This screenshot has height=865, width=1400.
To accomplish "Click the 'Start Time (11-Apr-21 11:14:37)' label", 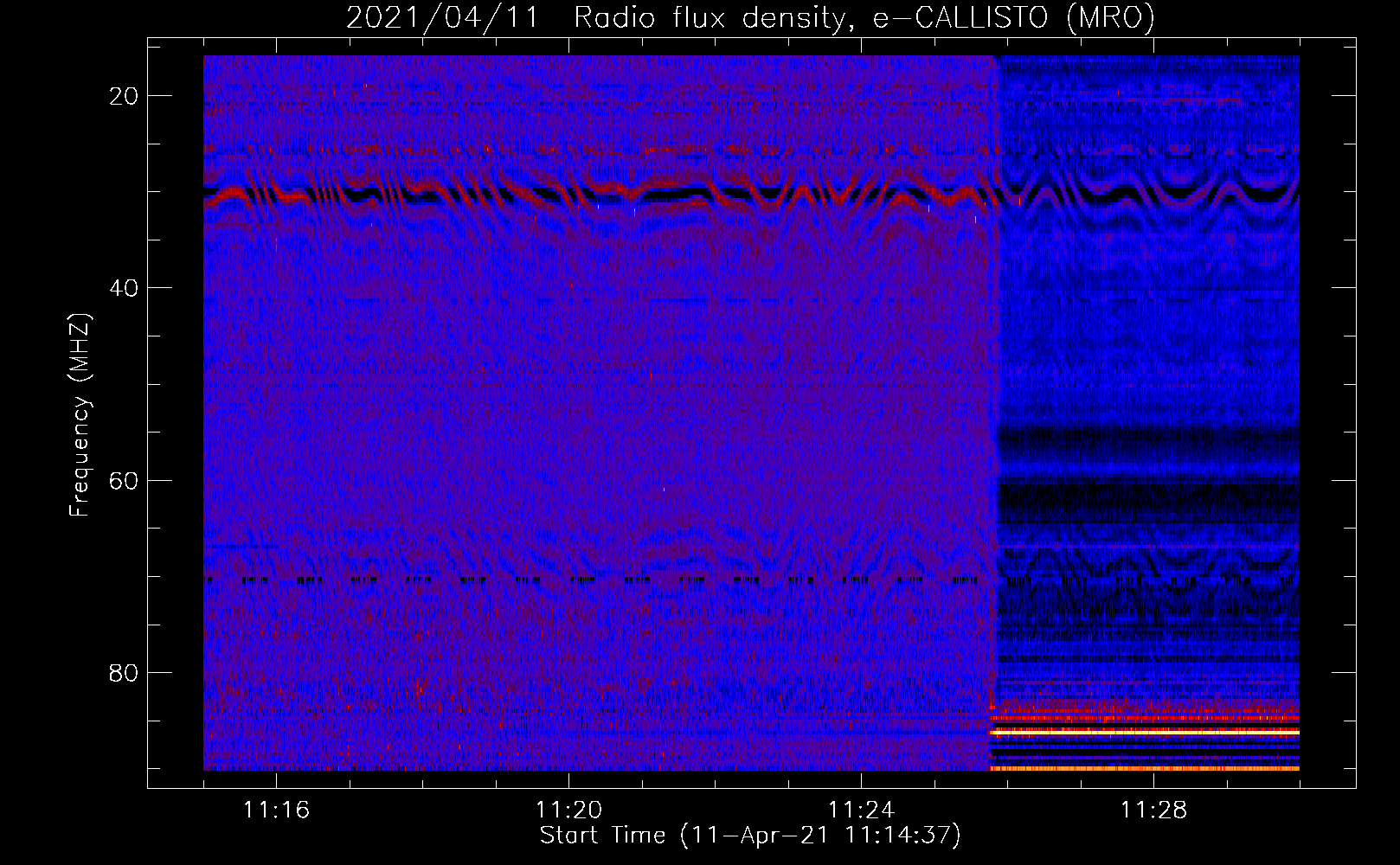I will coord(750,836).
